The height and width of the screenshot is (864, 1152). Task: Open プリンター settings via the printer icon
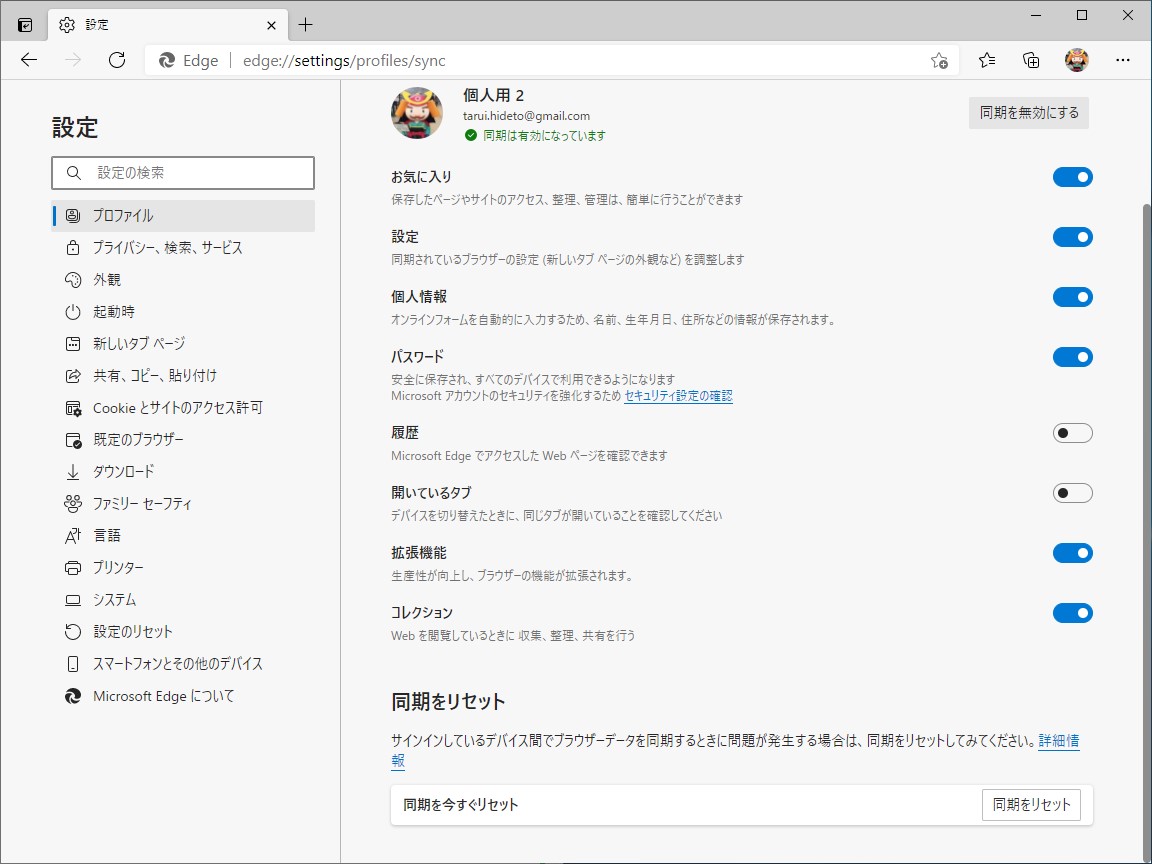coord(71,567)
